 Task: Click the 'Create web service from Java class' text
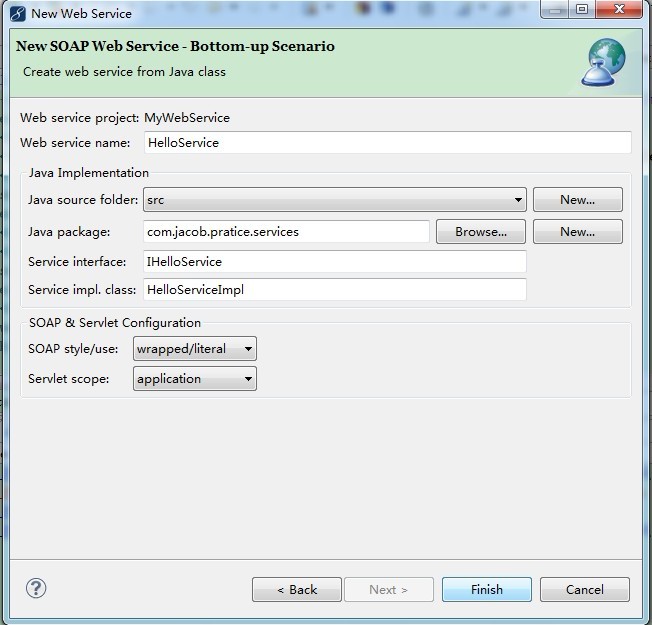(124, 72)
